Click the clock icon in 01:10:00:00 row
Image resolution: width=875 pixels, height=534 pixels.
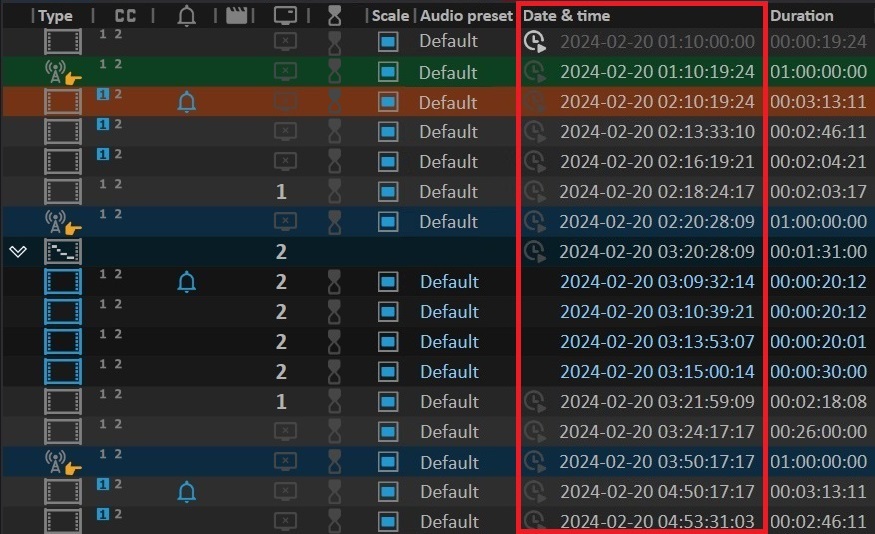[x=535, y=41]
